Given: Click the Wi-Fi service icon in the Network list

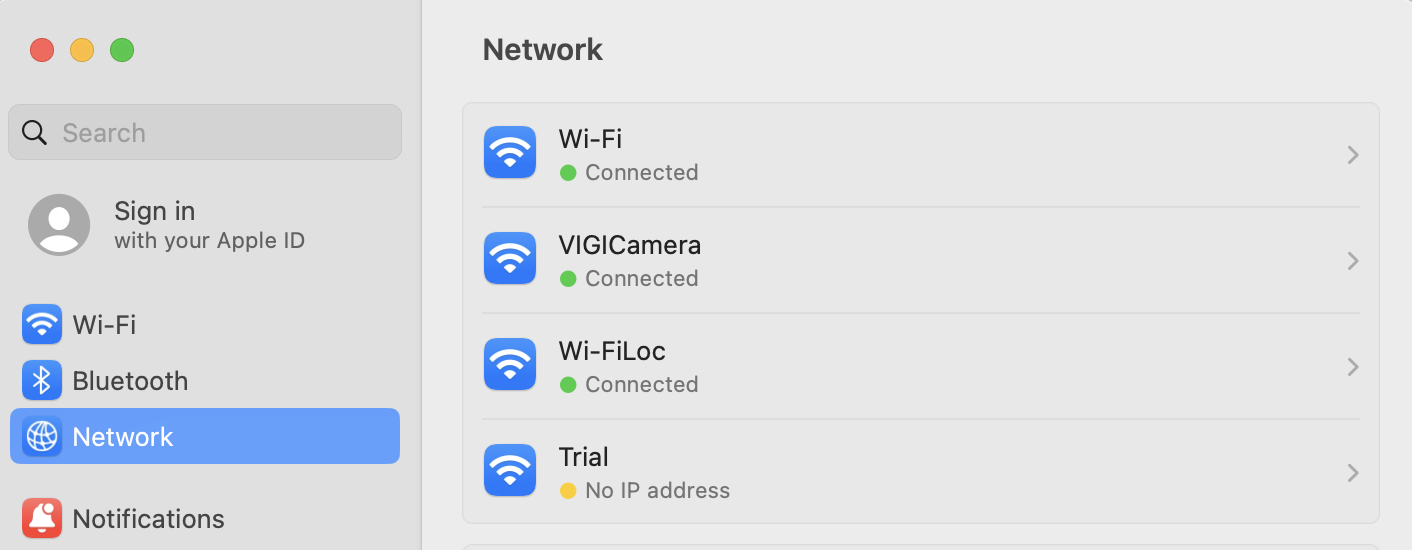Looking at the screenshot, I should (x=510, y=153).
